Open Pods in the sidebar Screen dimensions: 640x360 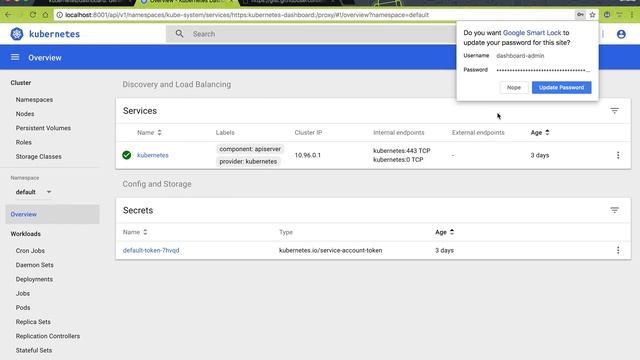pos(23,308)
